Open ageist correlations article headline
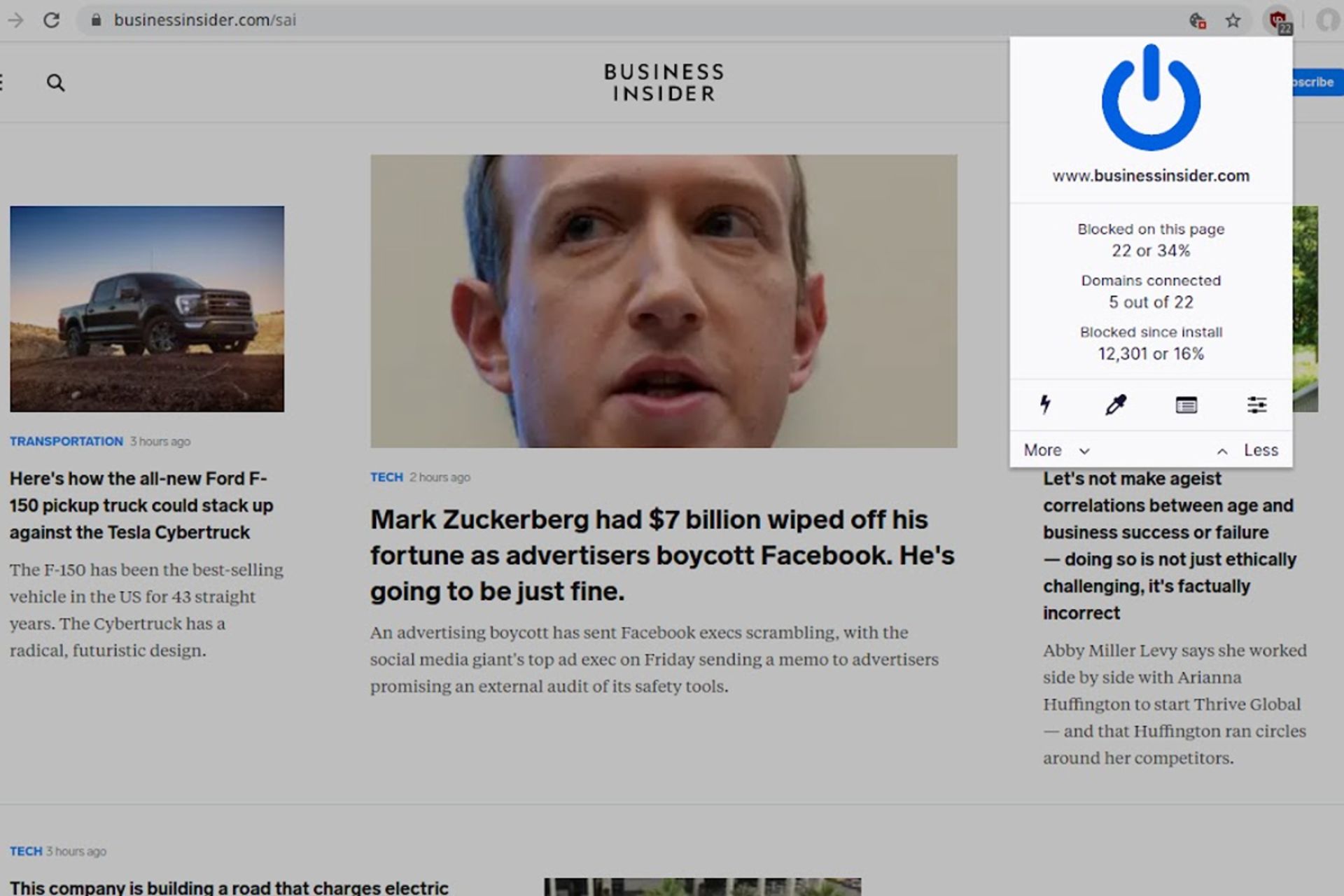 click(x=1169, y=545)
